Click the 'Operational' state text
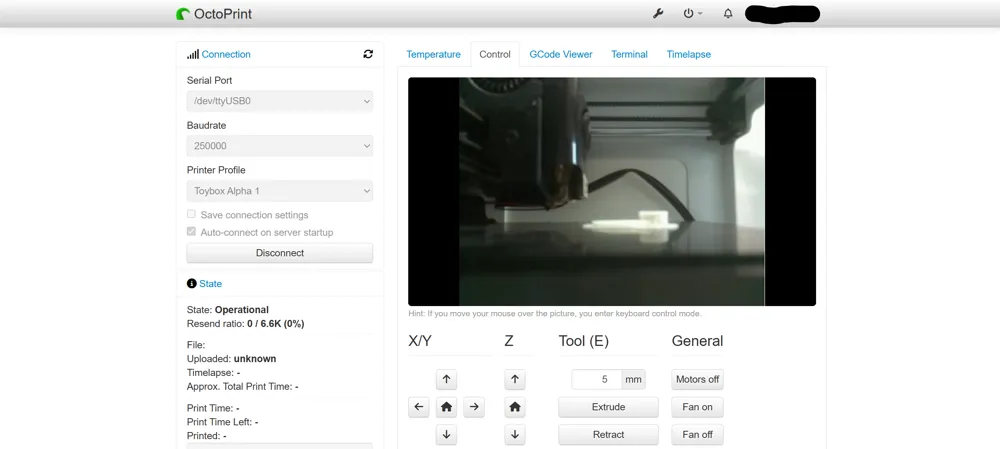 click(242, 309)
